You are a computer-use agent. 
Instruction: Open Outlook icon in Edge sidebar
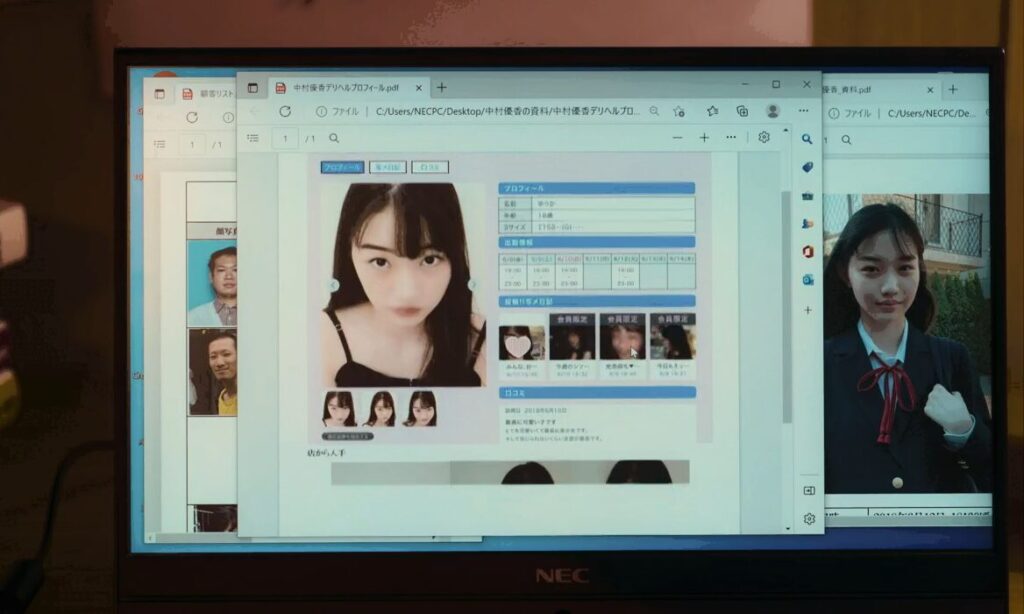click(x=808, y=279)
